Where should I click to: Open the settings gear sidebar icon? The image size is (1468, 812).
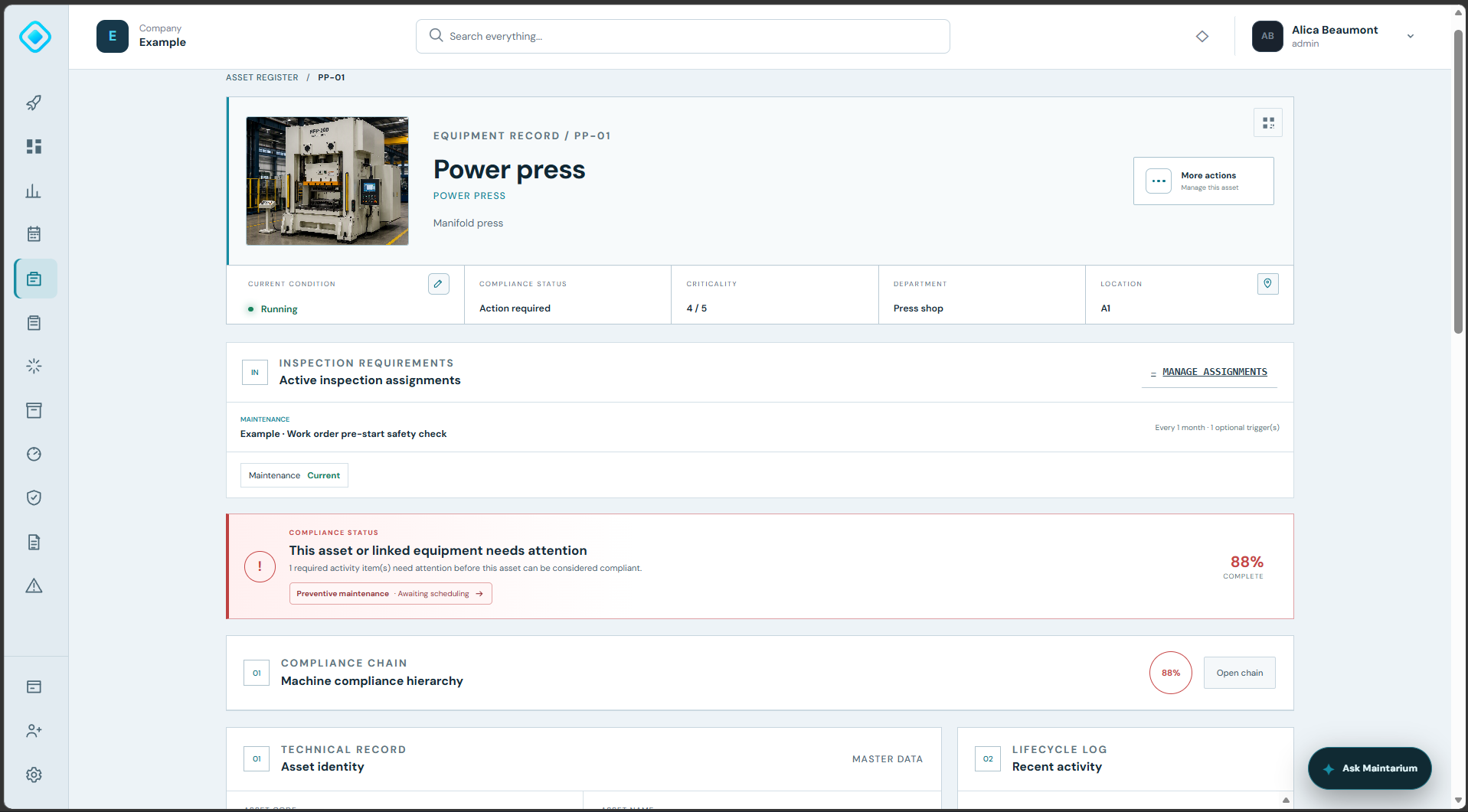(x=34, y=774)
